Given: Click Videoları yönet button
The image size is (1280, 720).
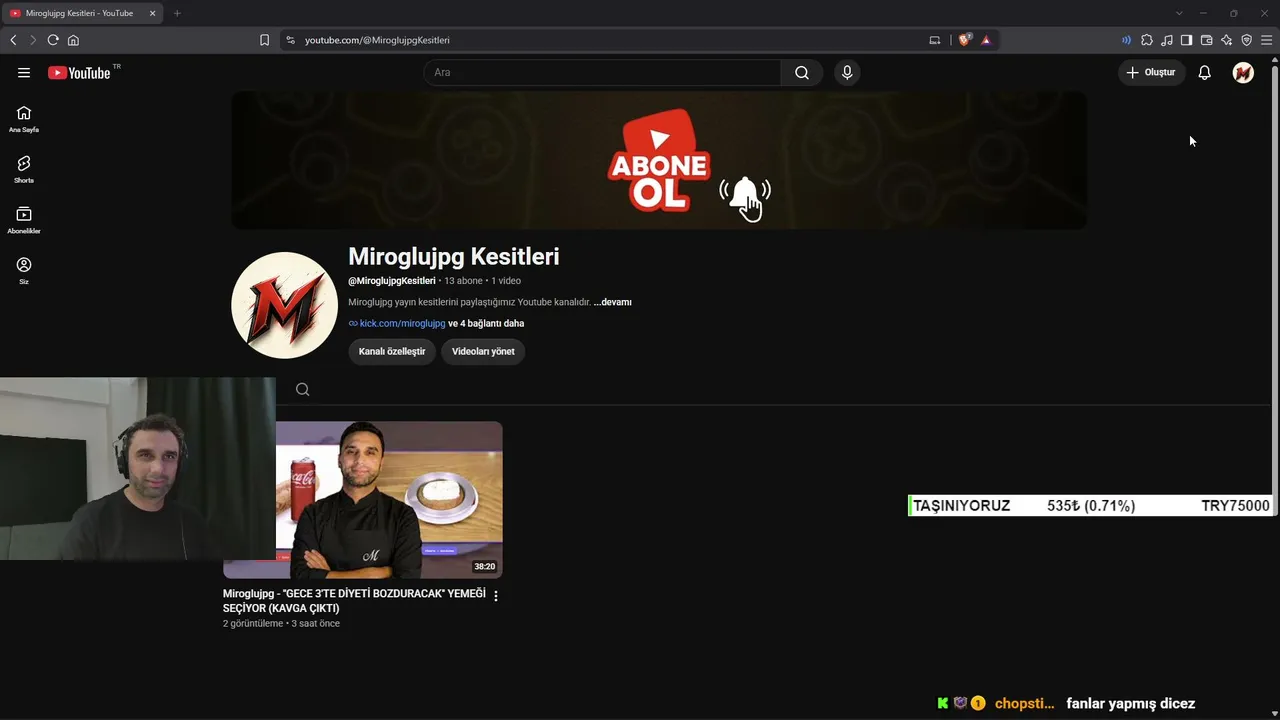Looking at the screenshot, I should coord(483,351).
